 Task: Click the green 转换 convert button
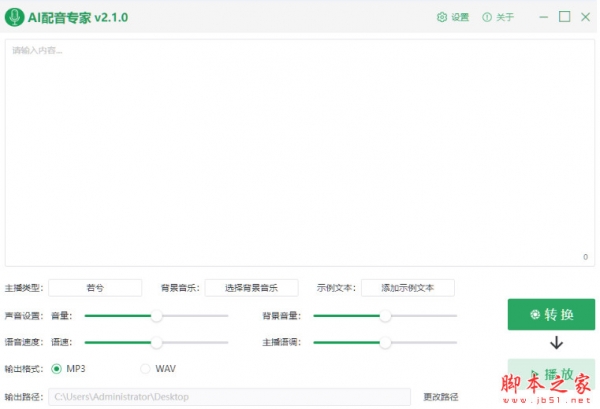(x=551, y=314)
